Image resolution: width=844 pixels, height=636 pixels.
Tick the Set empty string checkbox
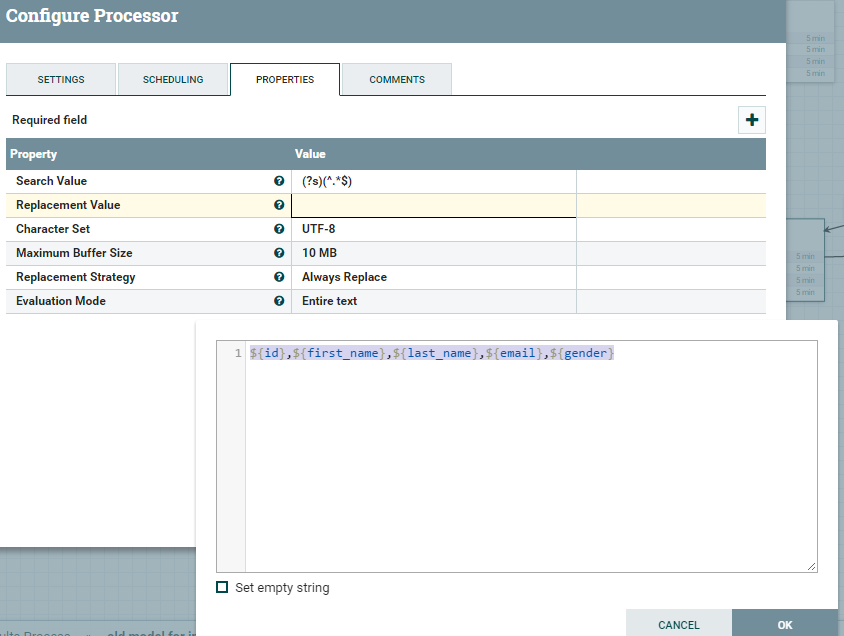222,587
